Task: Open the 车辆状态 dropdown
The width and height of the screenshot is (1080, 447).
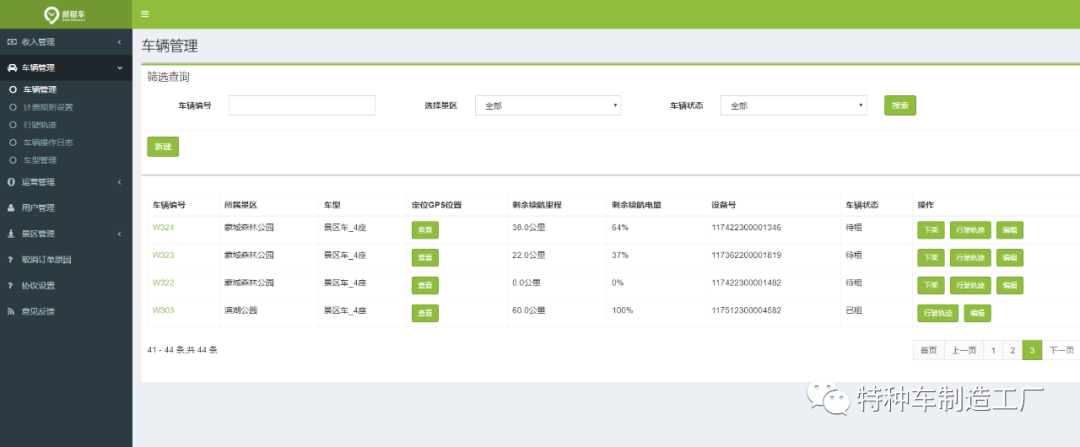Action: (x=793, y=105)
